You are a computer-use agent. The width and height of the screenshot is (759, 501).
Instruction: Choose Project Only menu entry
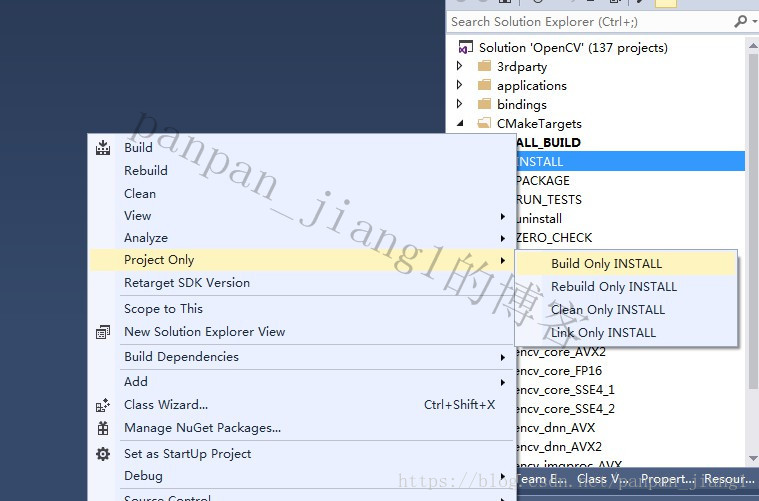click(300, 260)
